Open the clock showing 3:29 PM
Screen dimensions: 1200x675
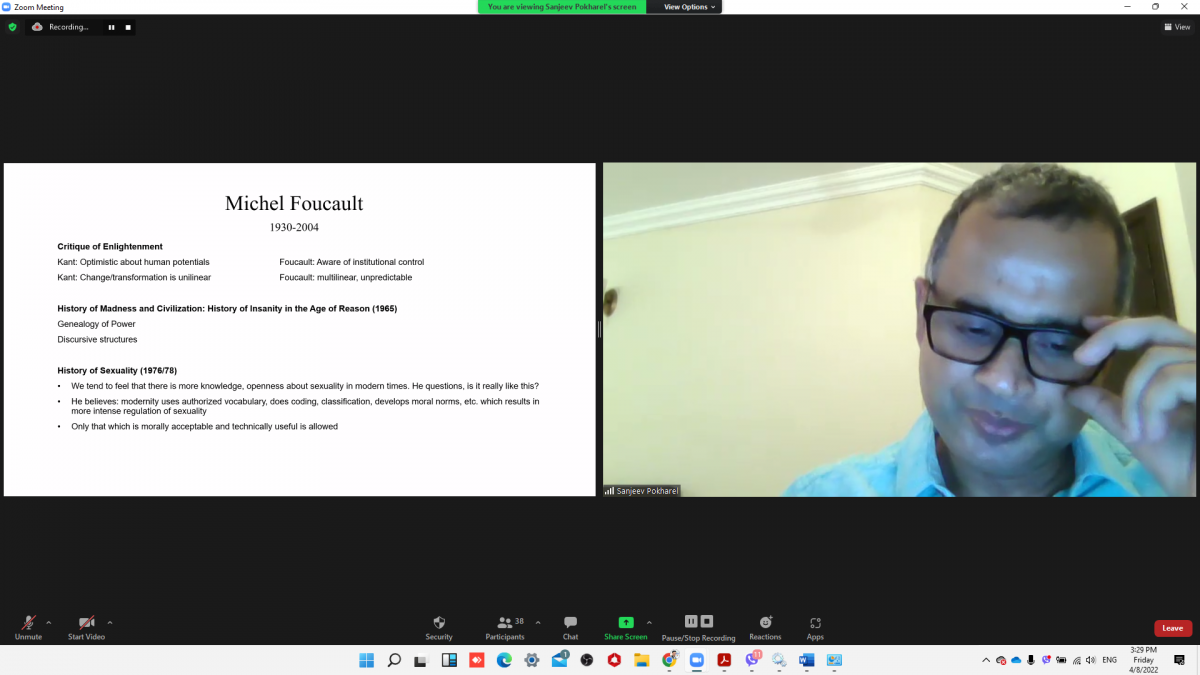coord(1143,660)
